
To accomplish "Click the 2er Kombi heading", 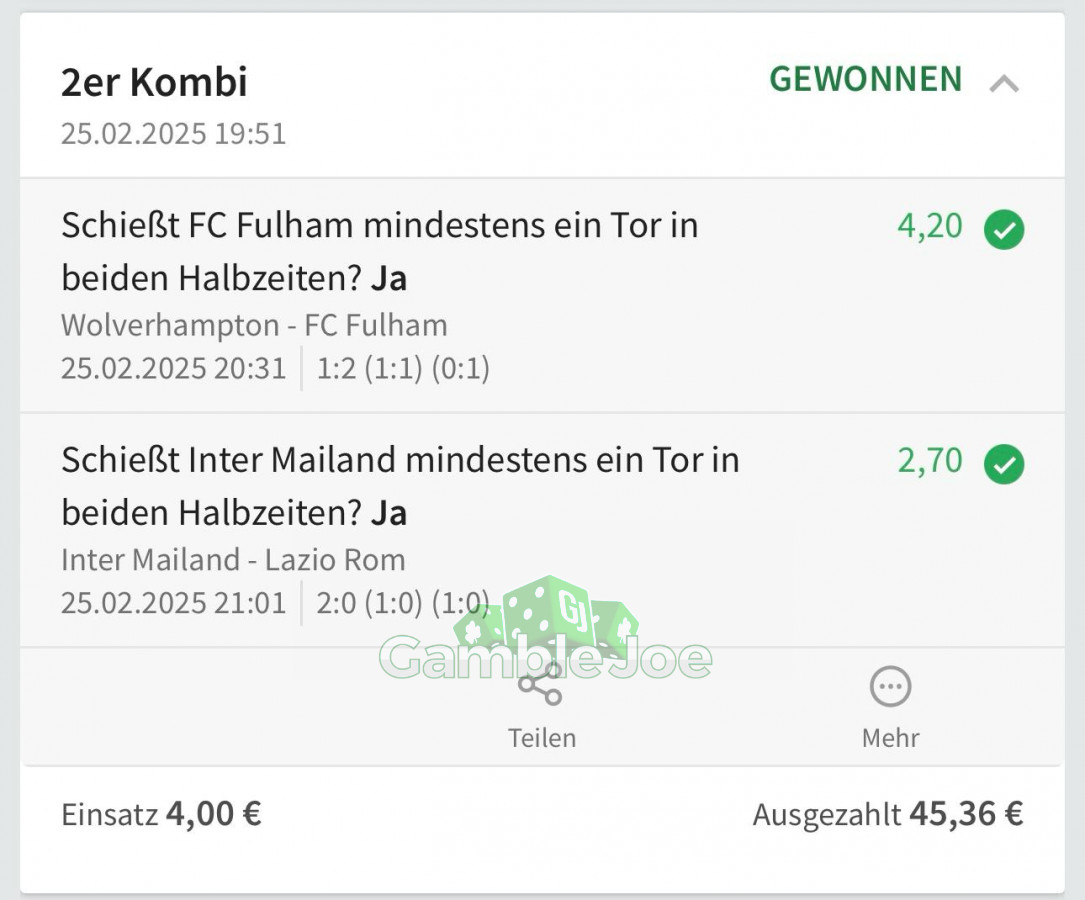I will tap(154, 82).
